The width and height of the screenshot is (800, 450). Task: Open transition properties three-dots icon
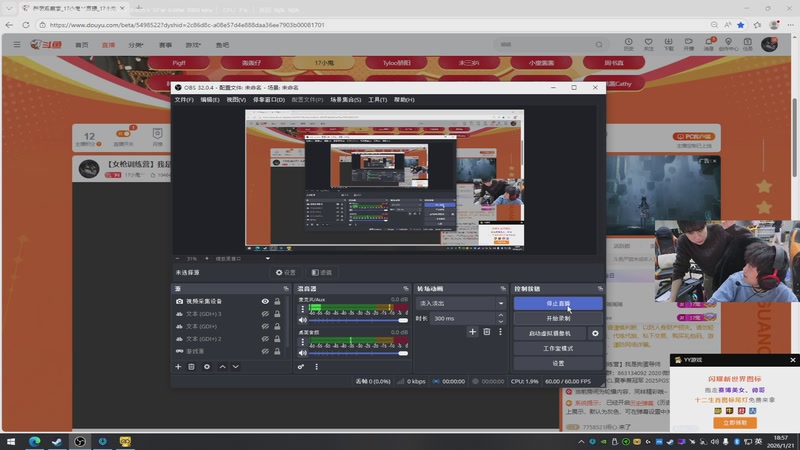click(x=500, y=332)
